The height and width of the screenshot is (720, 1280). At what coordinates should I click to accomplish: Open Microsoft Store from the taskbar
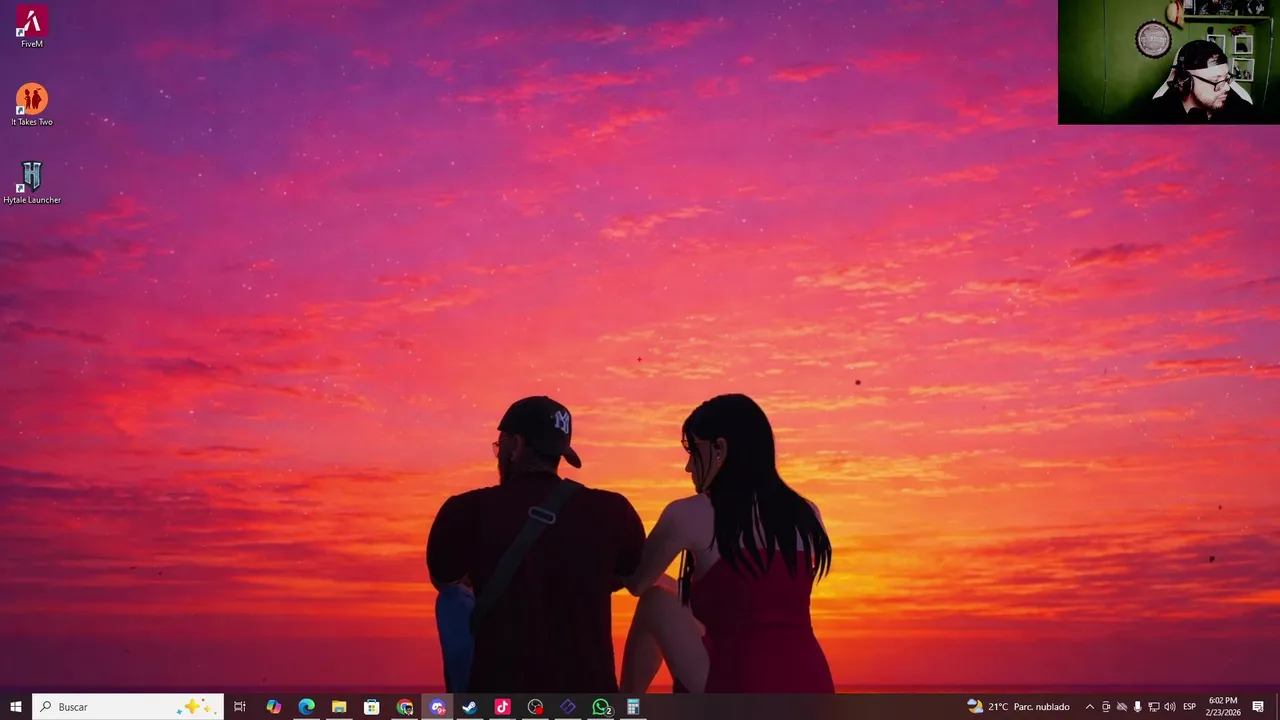tap(372, 707)
